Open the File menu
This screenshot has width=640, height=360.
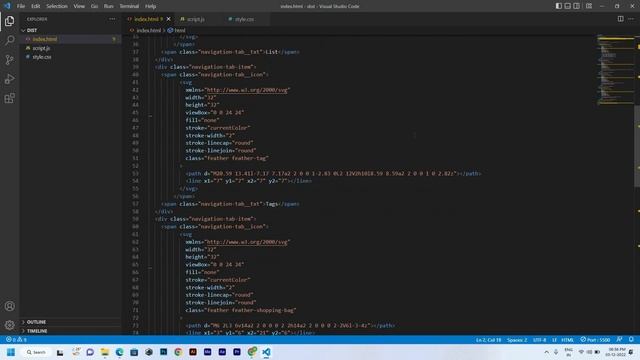pos(21,6)
